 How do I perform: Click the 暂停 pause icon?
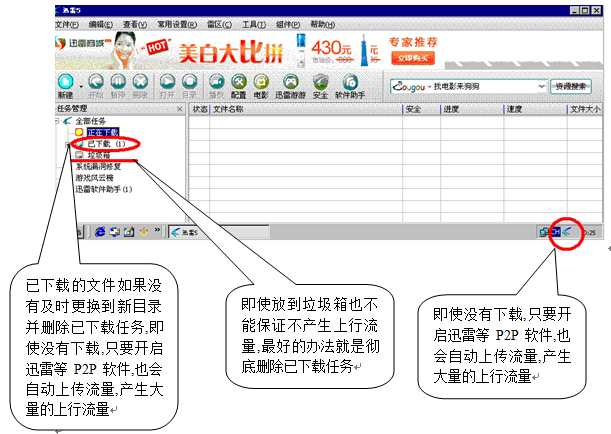coord(118,82)
